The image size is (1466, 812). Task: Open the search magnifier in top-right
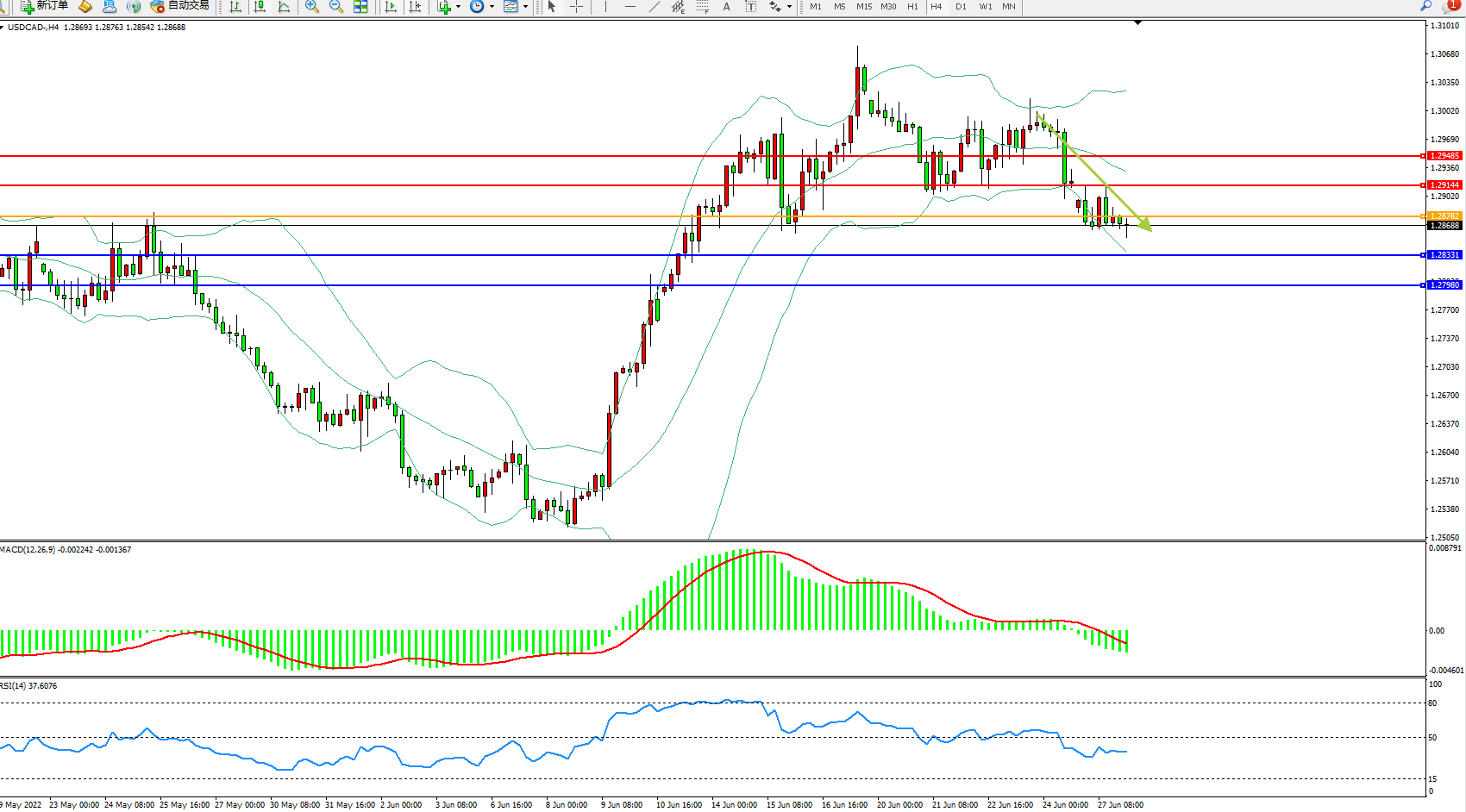pos(1425,6)
